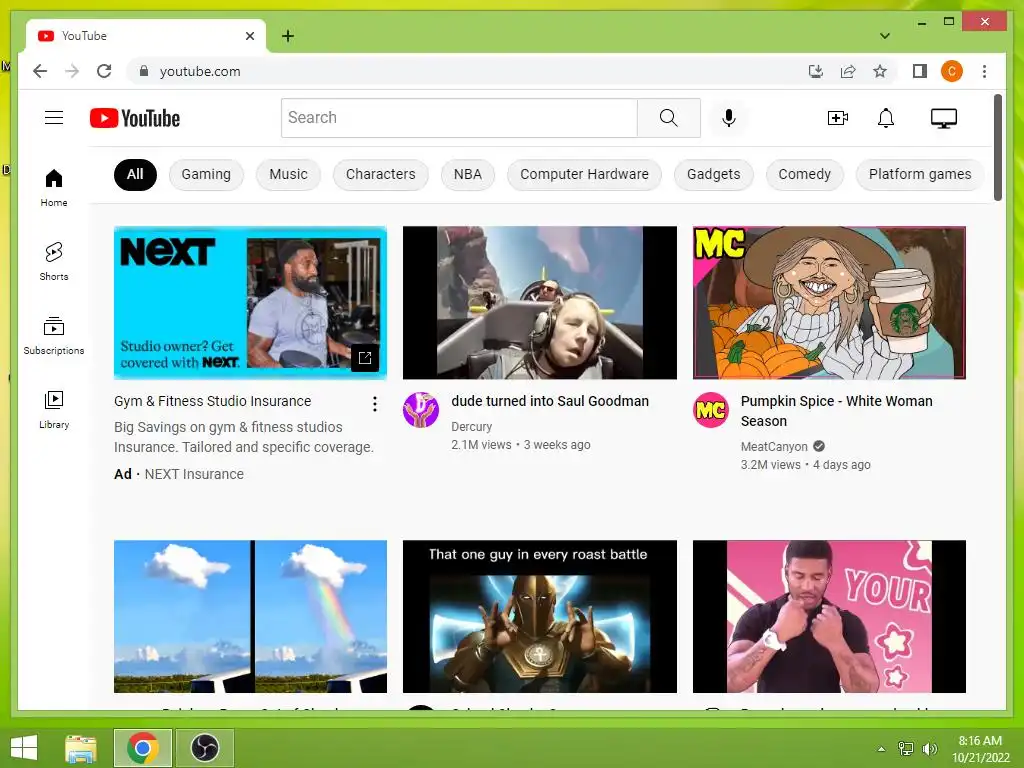View site information lock icon
The height and width of the screenshot is (768, 1024).
pyautogui.click(x=144, y=71)
